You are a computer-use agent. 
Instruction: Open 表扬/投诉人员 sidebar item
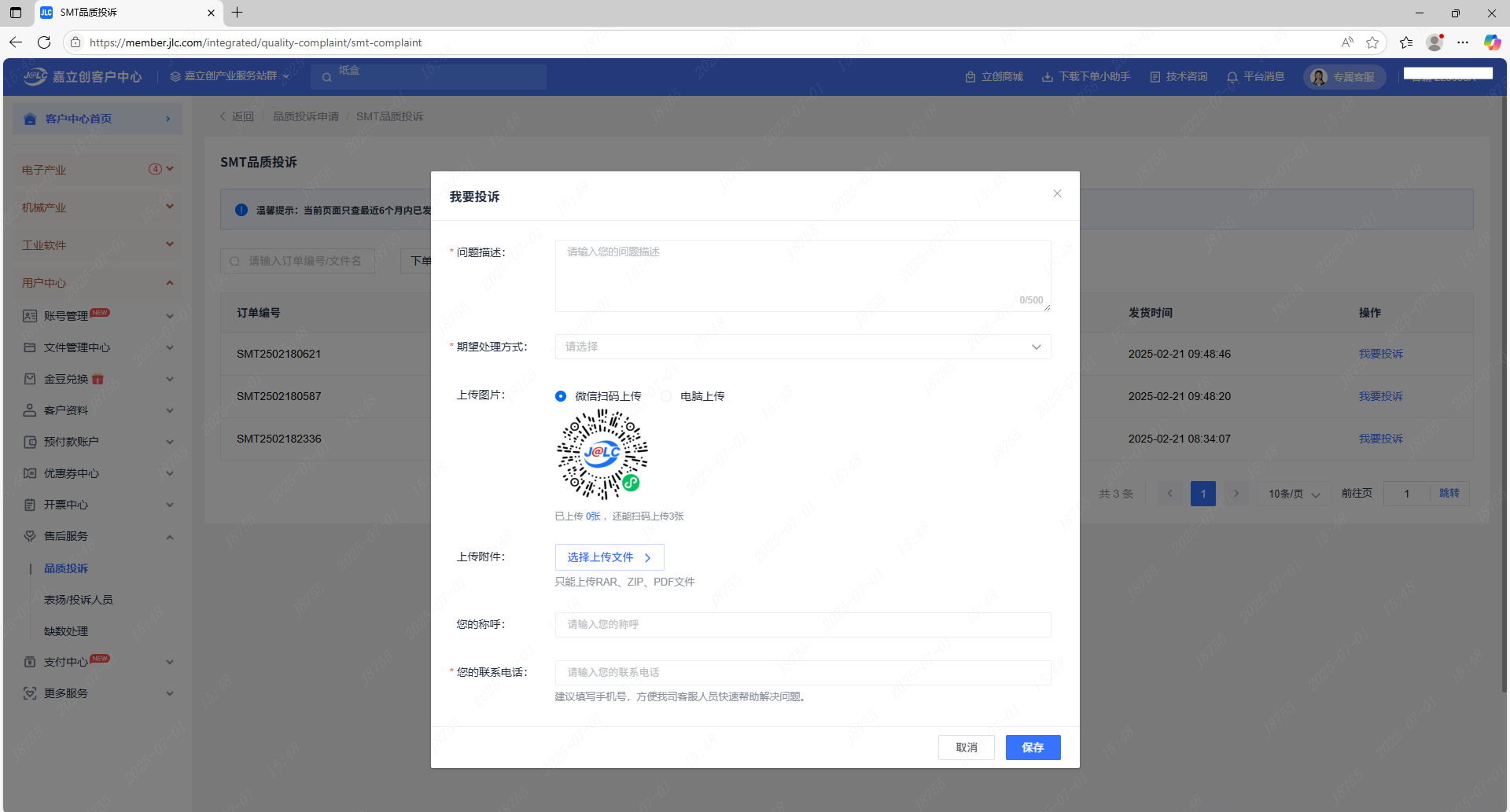[79, 600]
